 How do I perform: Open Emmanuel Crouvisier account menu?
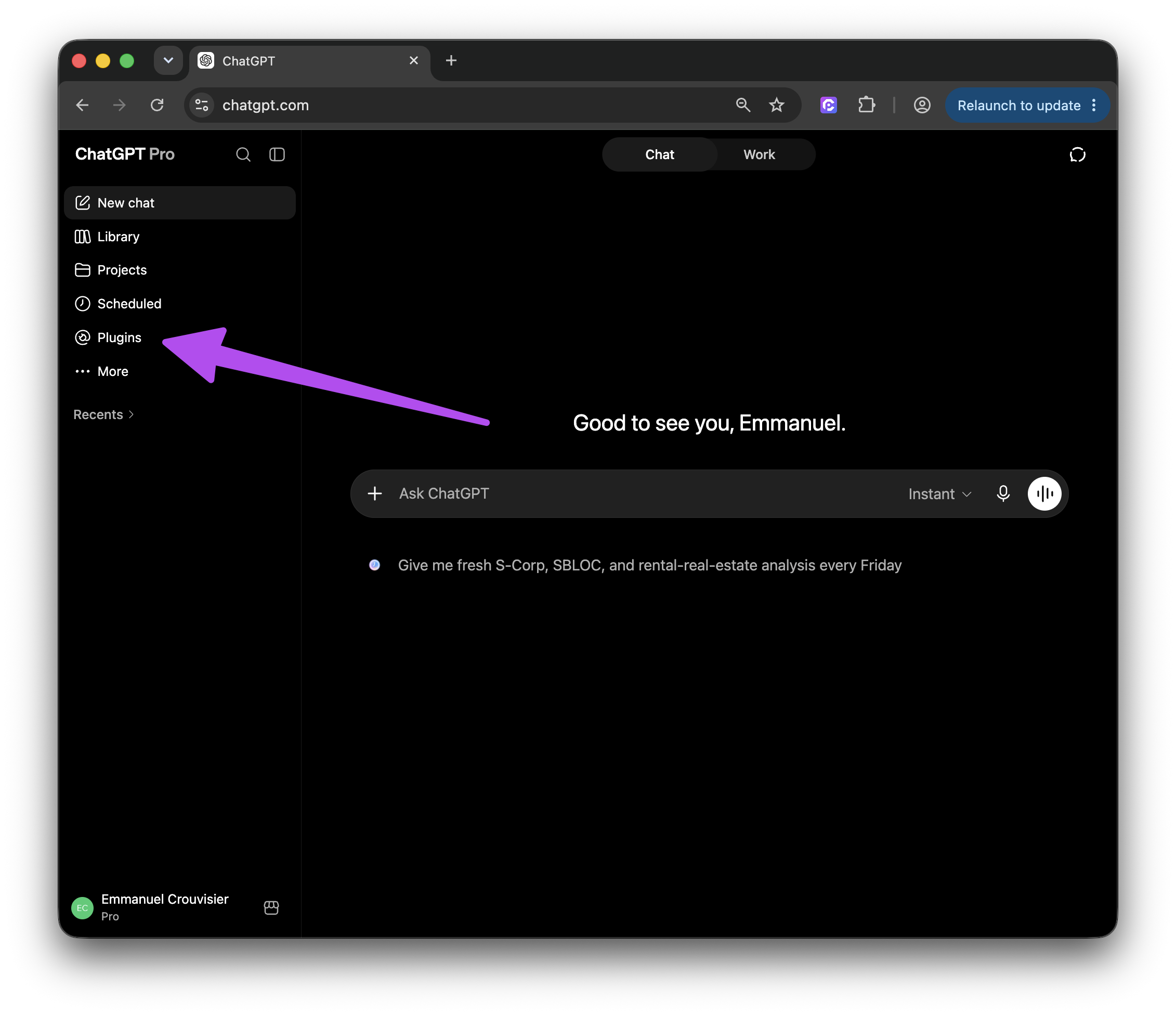[165, 907]
